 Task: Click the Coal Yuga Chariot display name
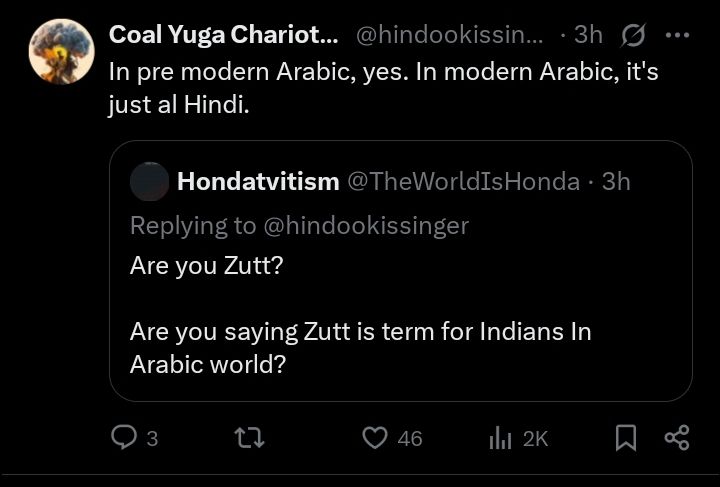tap(223, 35)
